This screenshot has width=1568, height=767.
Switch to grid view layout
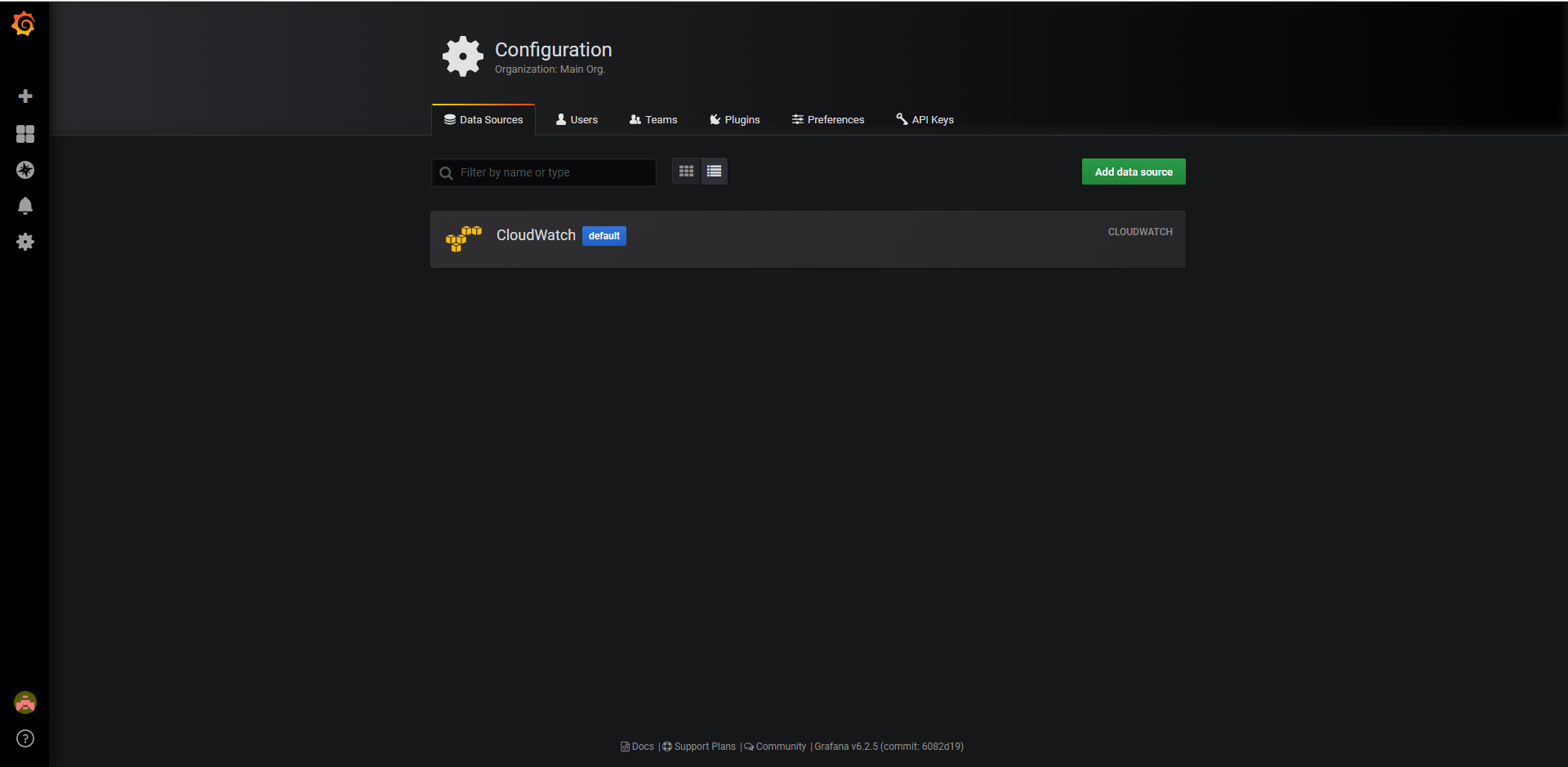686,172
